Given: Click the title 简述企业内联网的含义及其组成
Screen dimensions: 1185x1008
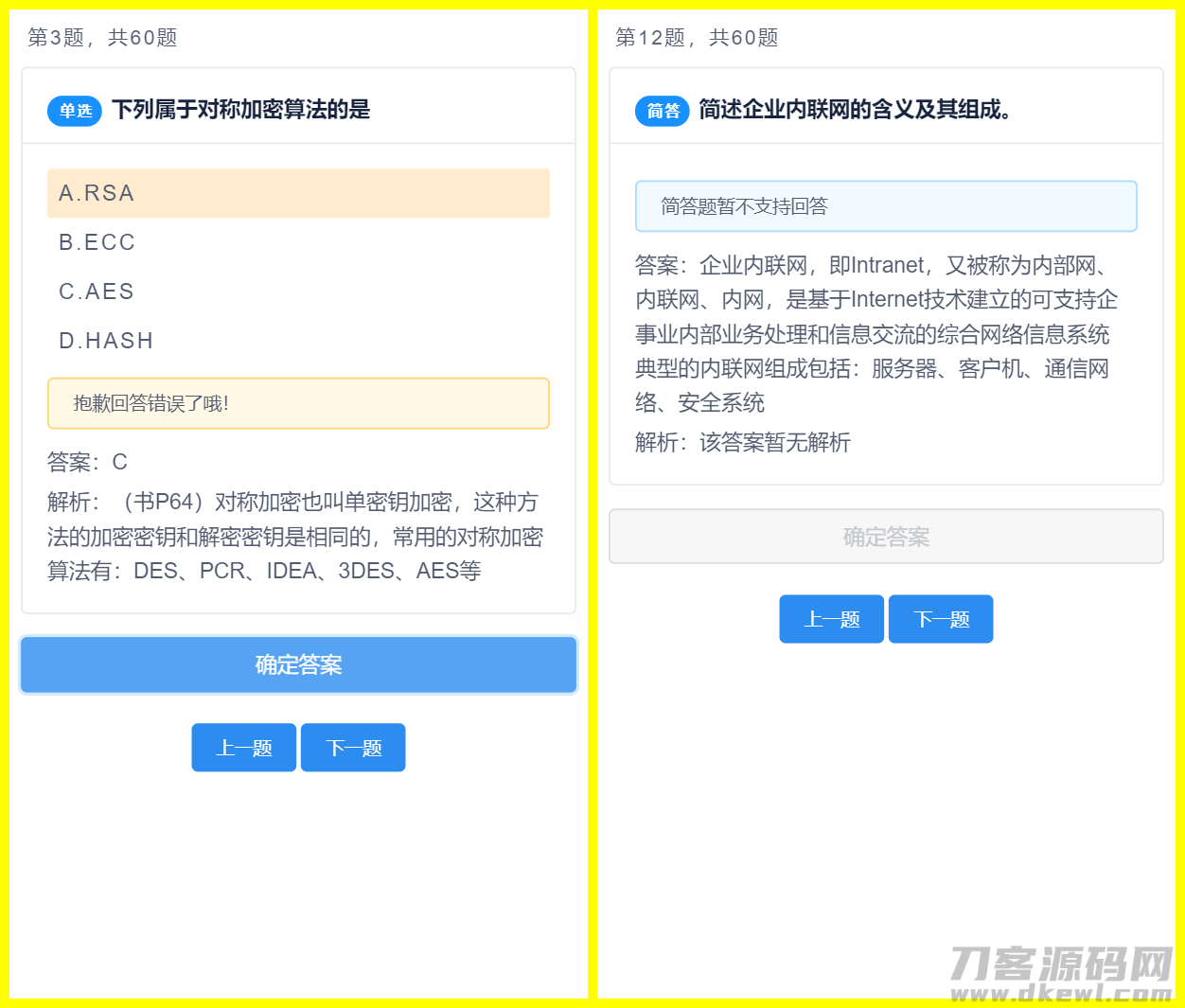Looking at the screenshot, I should tap(855, 110).
